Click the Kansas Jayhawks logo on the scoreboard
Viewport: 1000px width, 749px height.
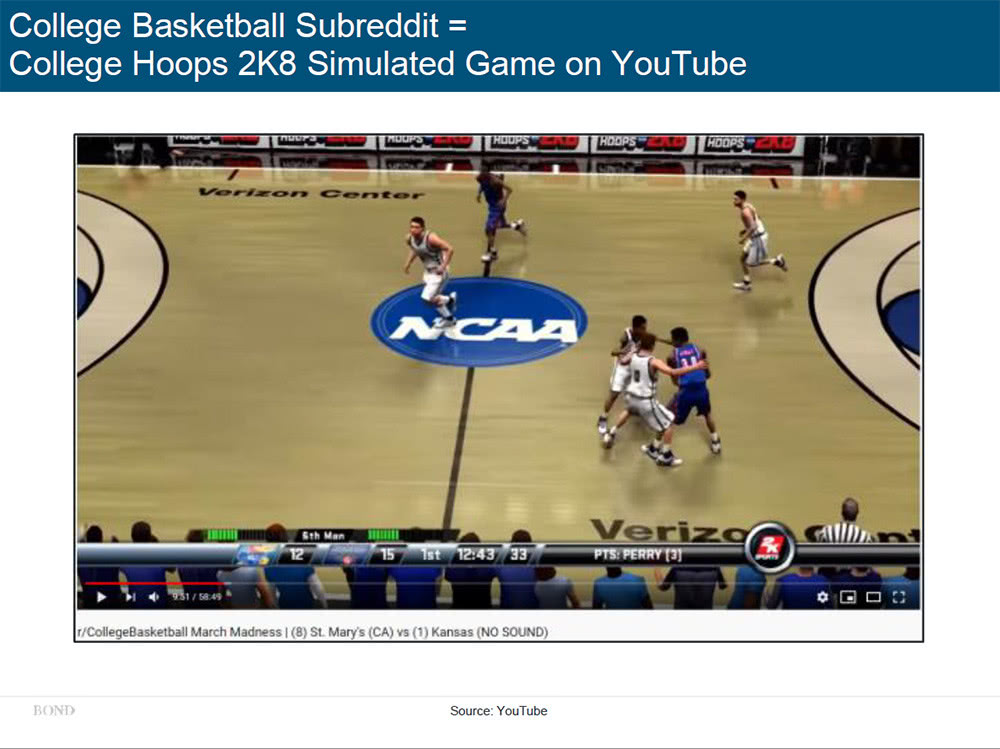[x=258, y=554]
